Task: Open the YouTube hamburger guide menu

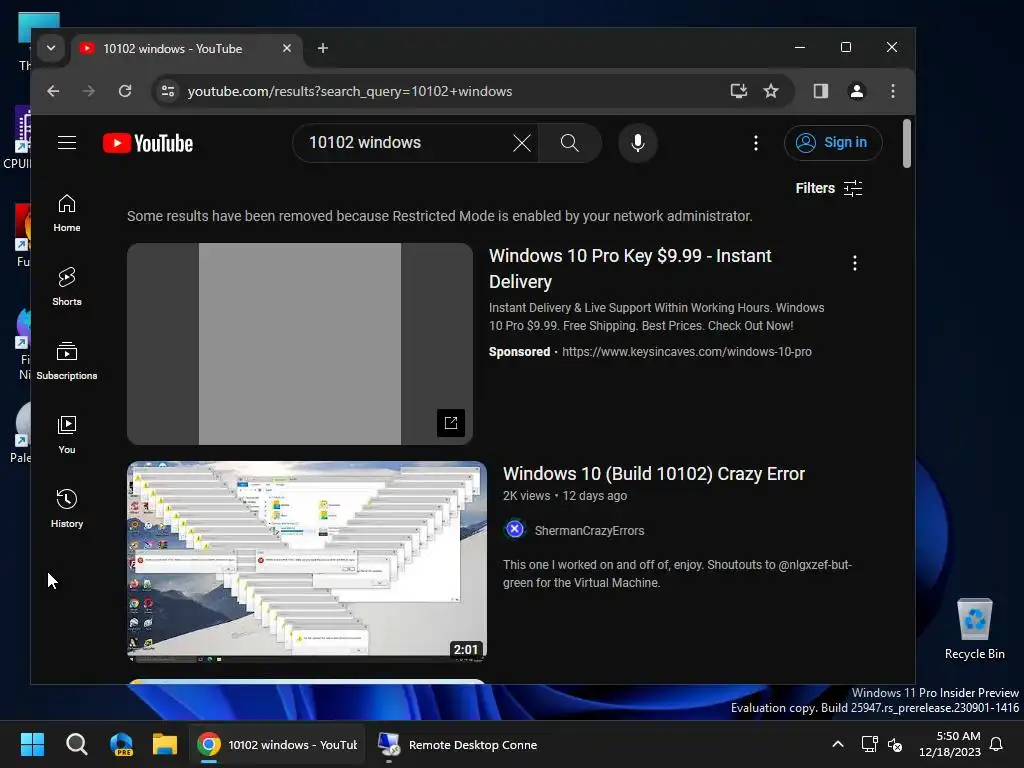Action: click(x=67, y=142)
